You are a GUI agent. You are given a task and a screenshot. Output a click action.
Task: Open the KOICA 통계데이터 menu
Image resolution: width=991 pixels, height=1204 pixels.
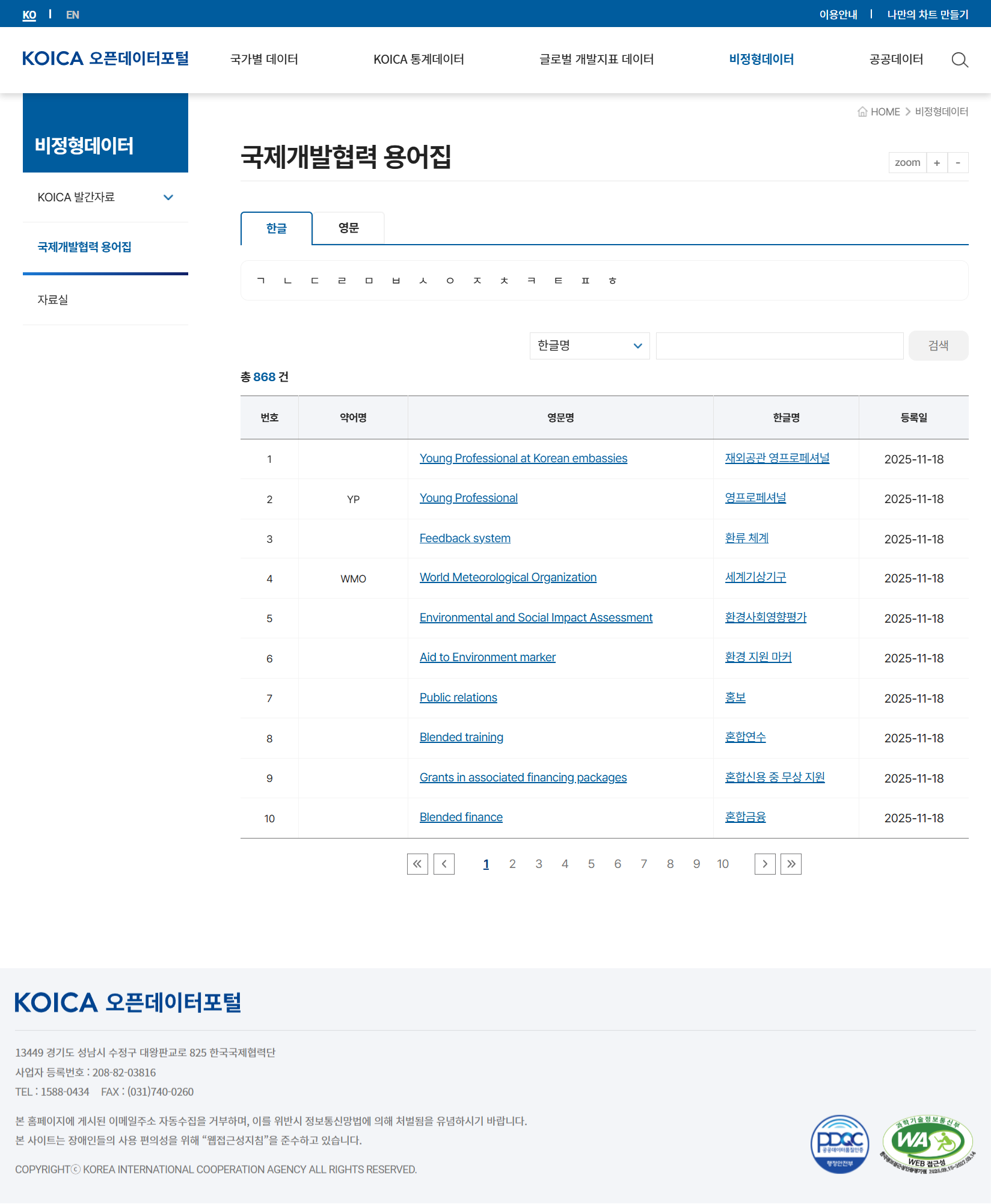(419, 60)
